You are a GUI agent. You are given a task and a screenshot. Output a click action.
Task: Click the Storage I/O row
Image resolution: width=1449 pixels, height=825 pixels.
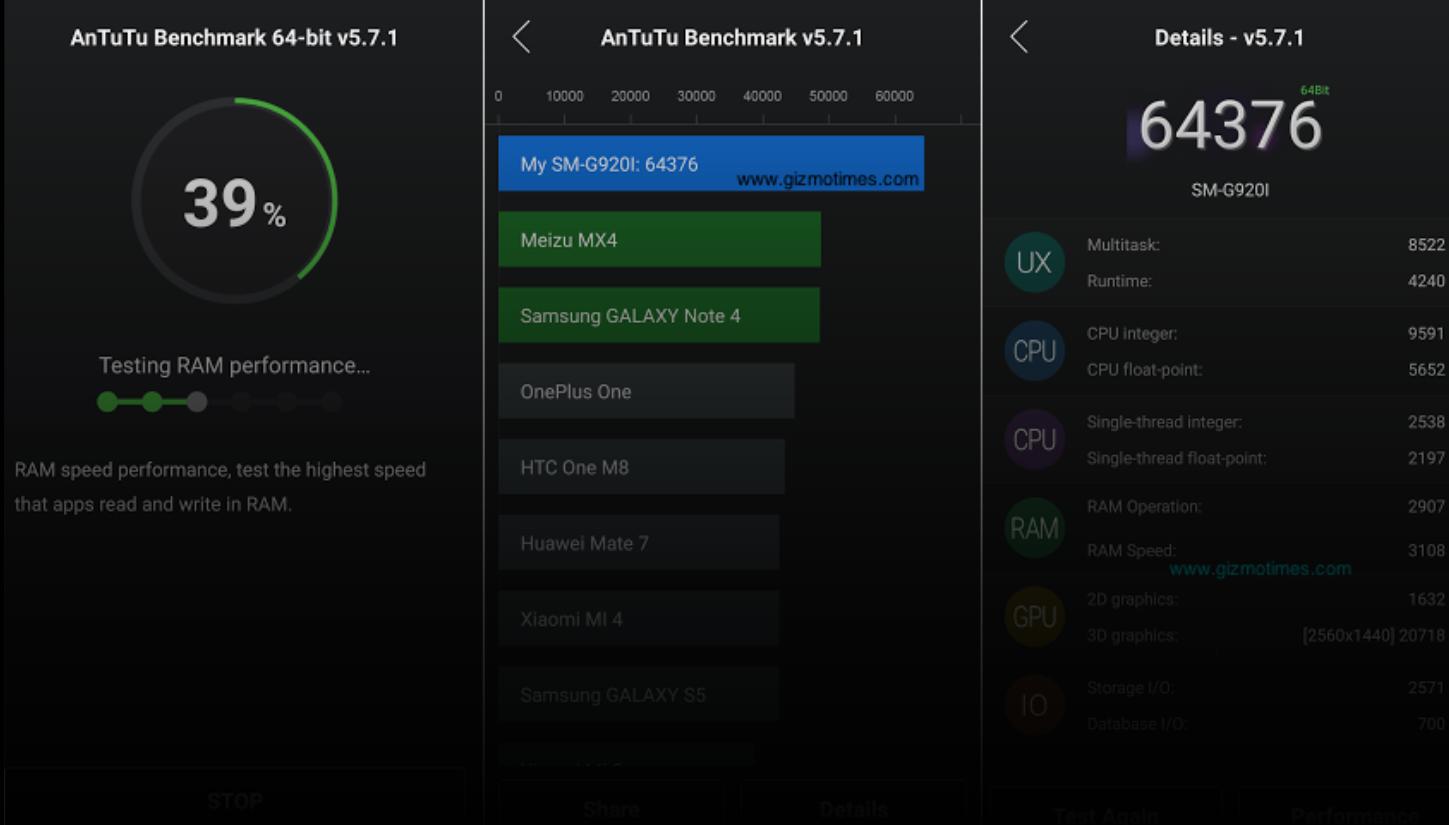tap(1265, 688)
